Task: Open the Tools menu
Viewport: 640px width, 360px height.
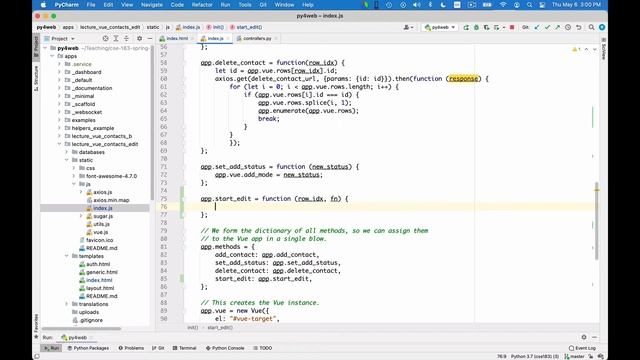Action: [245, 5]
